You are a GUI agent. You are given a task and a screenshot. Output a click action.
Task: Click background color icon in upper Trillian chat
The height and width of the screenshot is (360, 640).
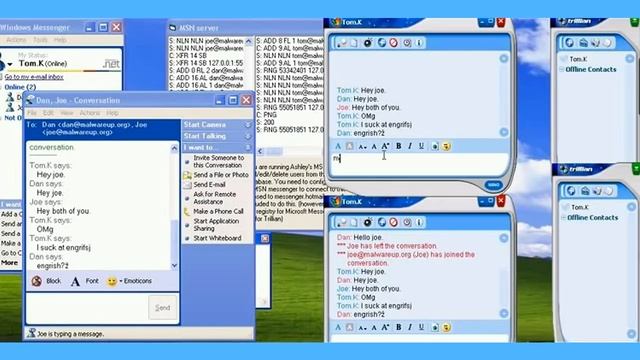point(350,146)
